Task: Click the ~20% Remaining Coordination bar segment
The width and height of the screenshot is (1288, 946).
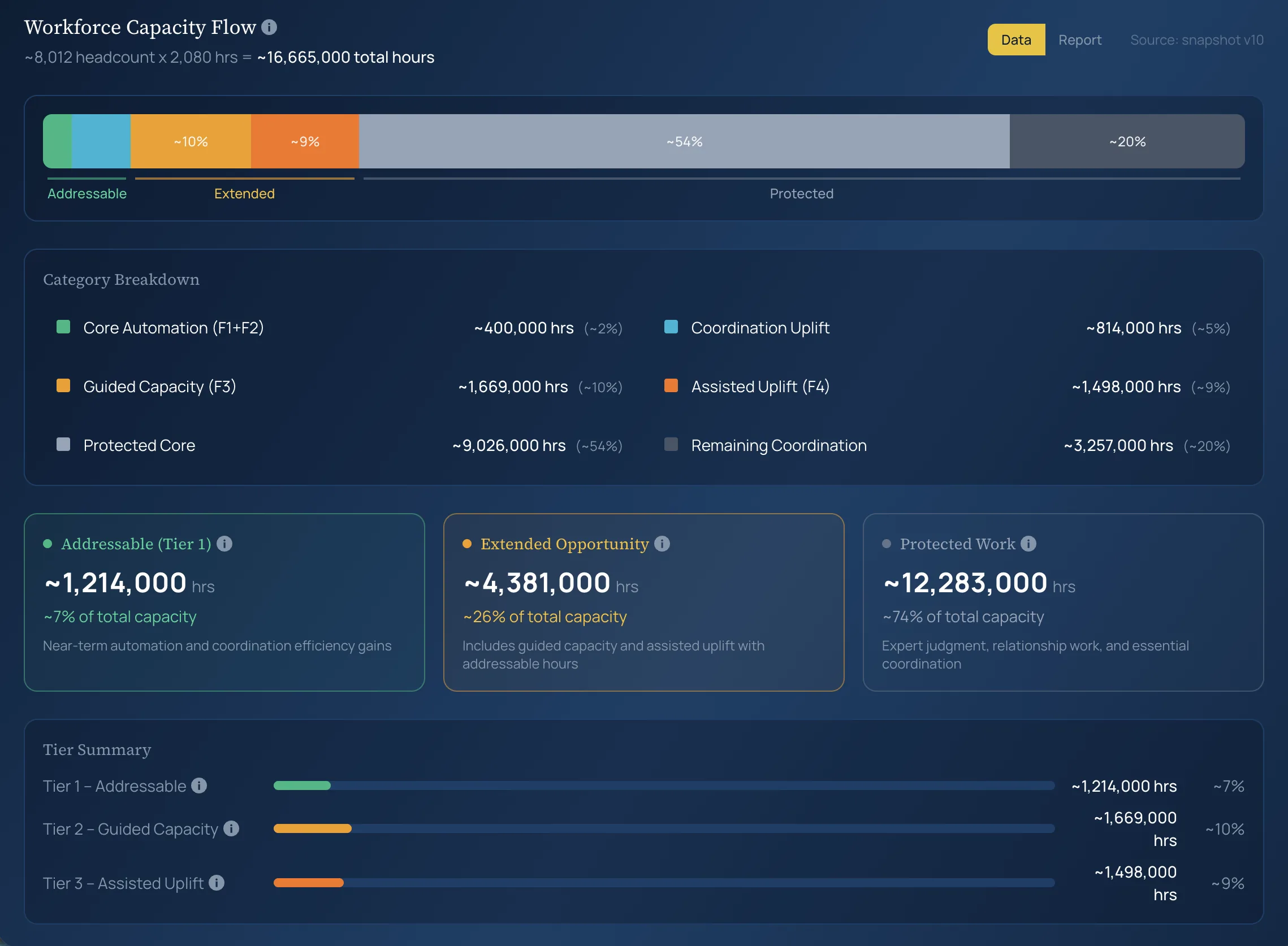Action: pos(1126,141)
